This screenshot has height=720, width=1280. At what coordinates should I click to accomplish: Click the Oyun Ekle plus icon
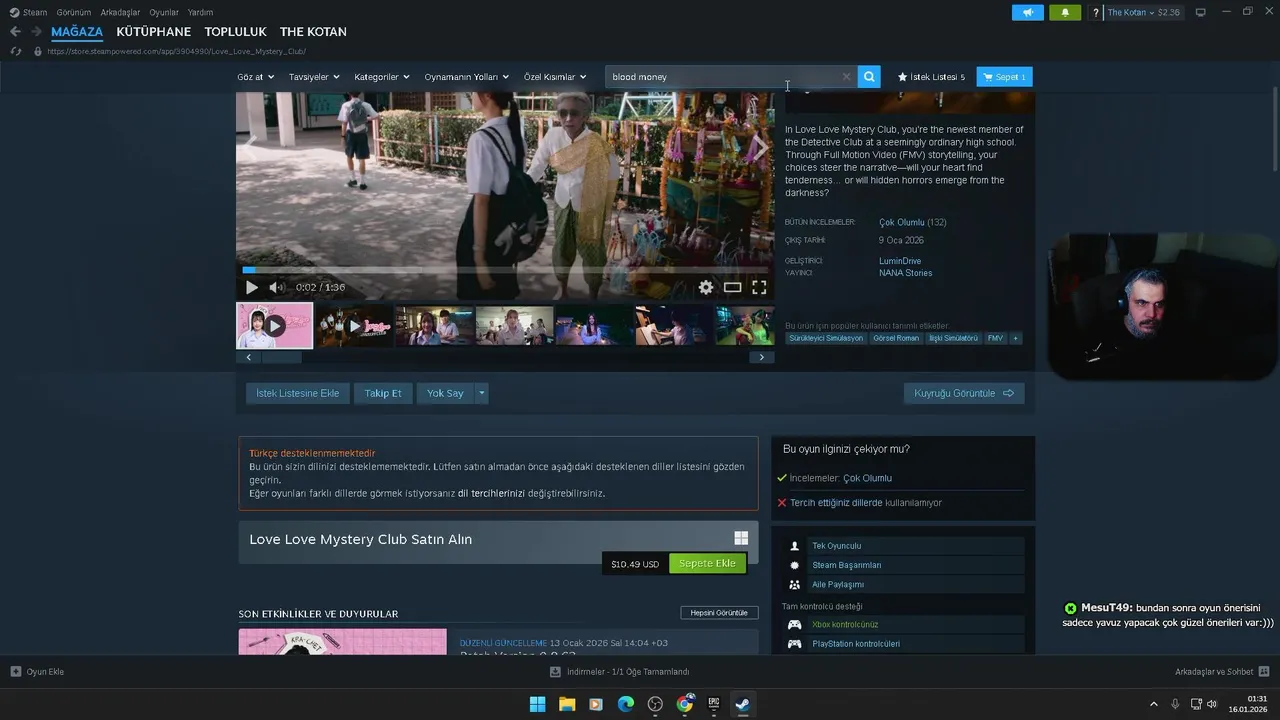(15, 671)
